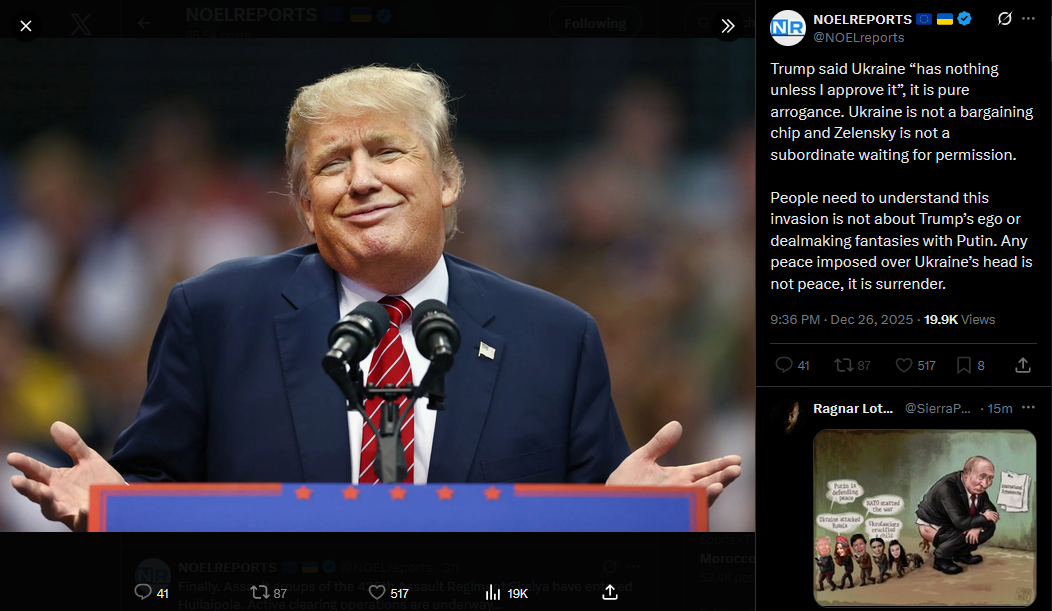The width and height of the screenshot is (1052, 611).
Task: Share via upload icon below the photo
Action: point(610,592)
